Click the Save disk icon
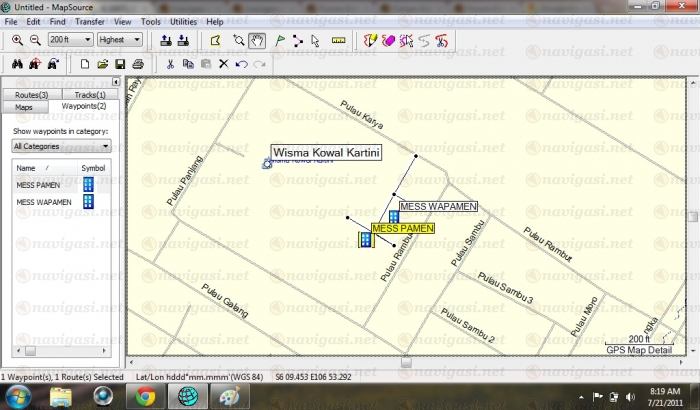Viewport: 700px width, 410px height. click(120, 64)
